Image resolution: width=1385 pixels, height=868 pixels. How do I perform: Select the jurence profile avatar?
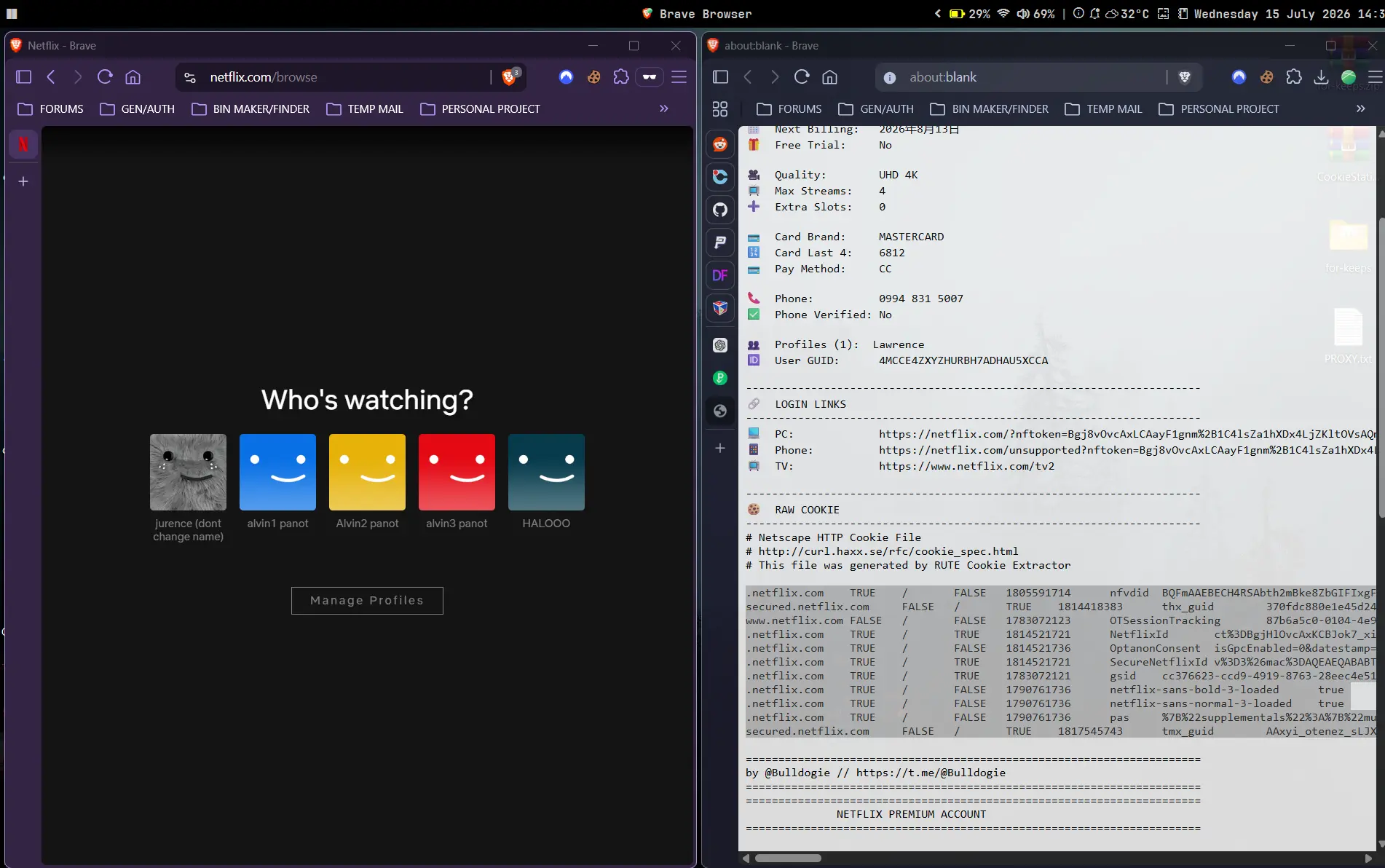pos(188,472)
